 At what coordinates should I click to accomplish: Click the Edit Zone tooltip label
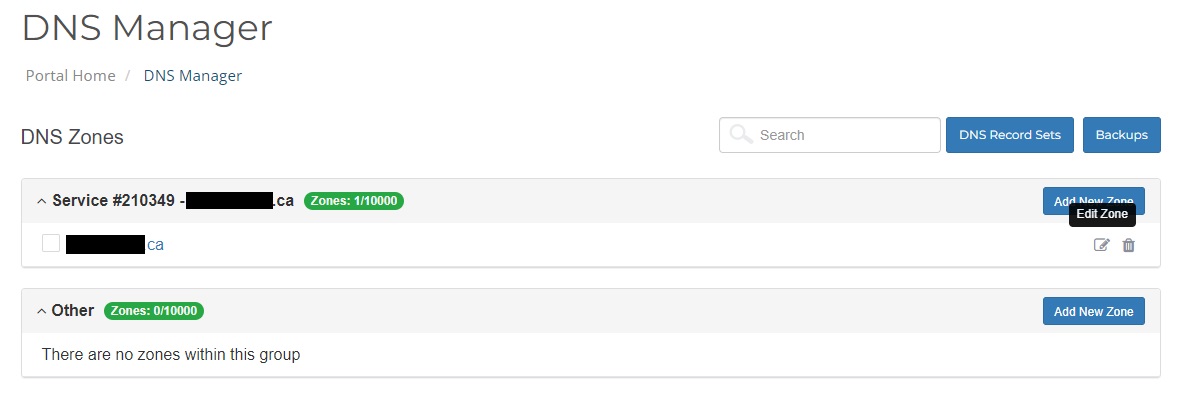point(1102,214)
